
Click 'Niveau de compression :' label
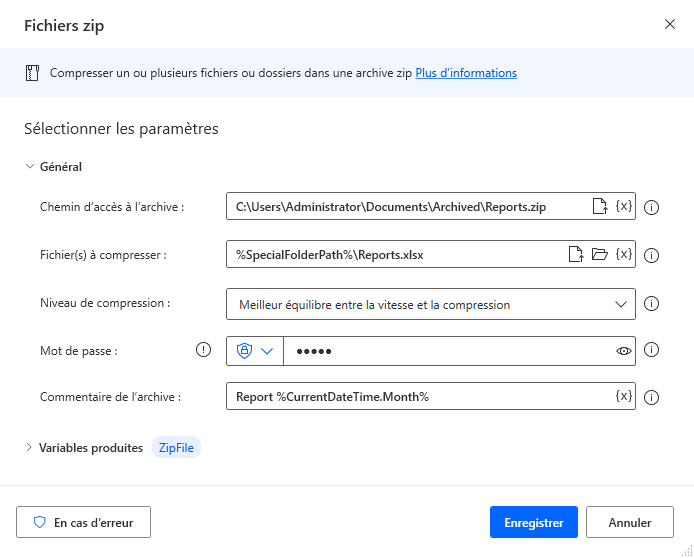(x=105, y=303)
